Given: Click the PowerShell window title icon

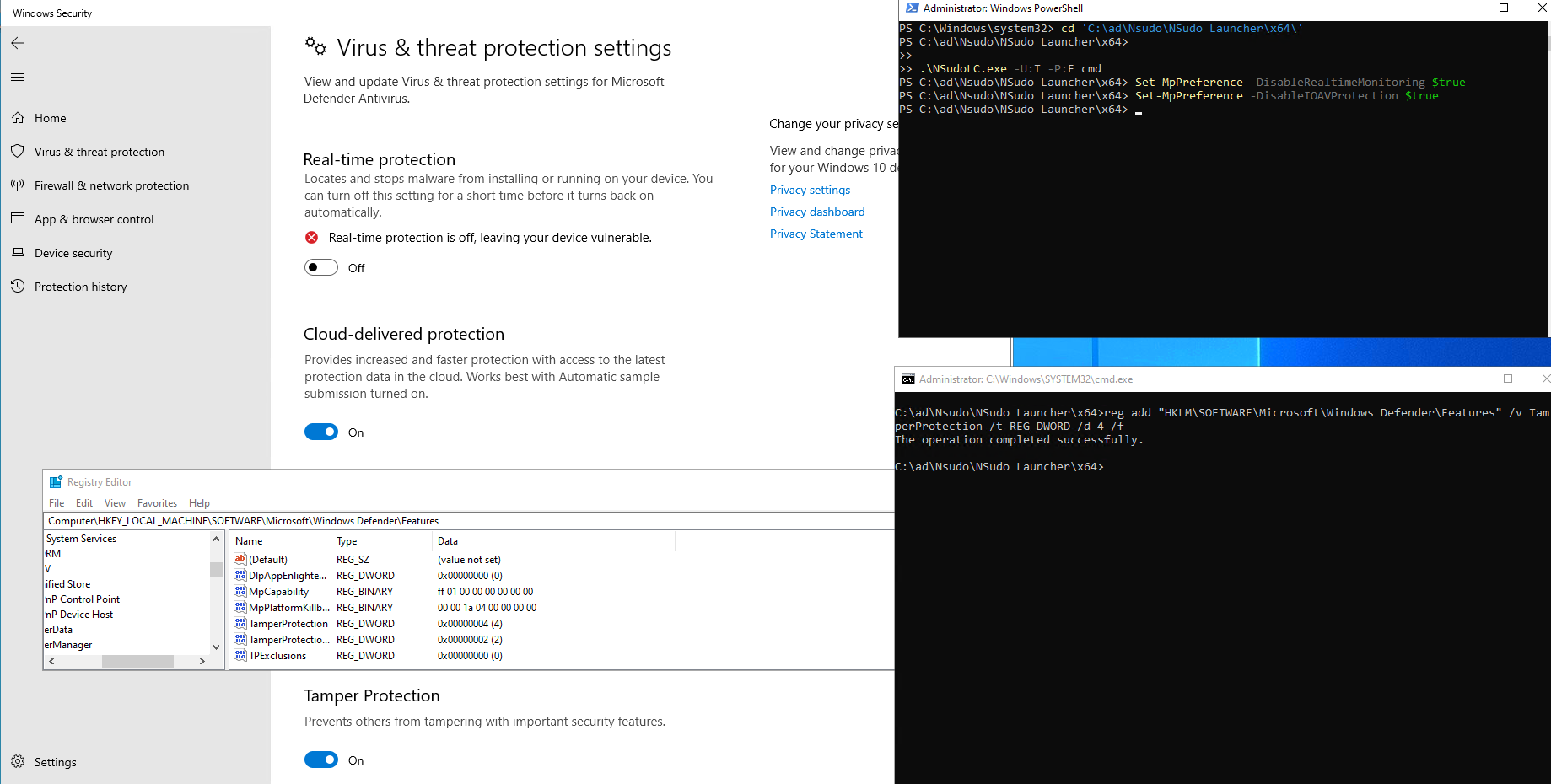Looking at the screenshot, I should pos(912,8).
